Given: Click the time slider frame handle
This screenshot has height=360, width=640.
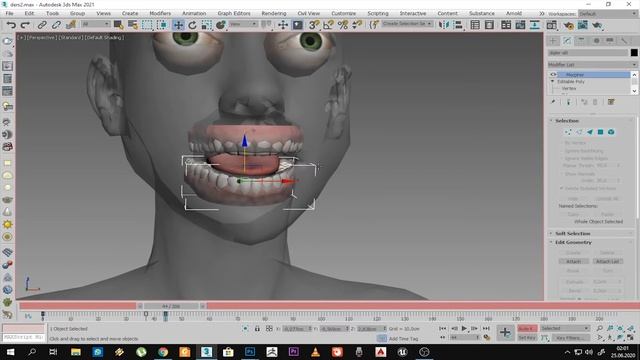Looking at the screenshot, I should tap(171, 306).
